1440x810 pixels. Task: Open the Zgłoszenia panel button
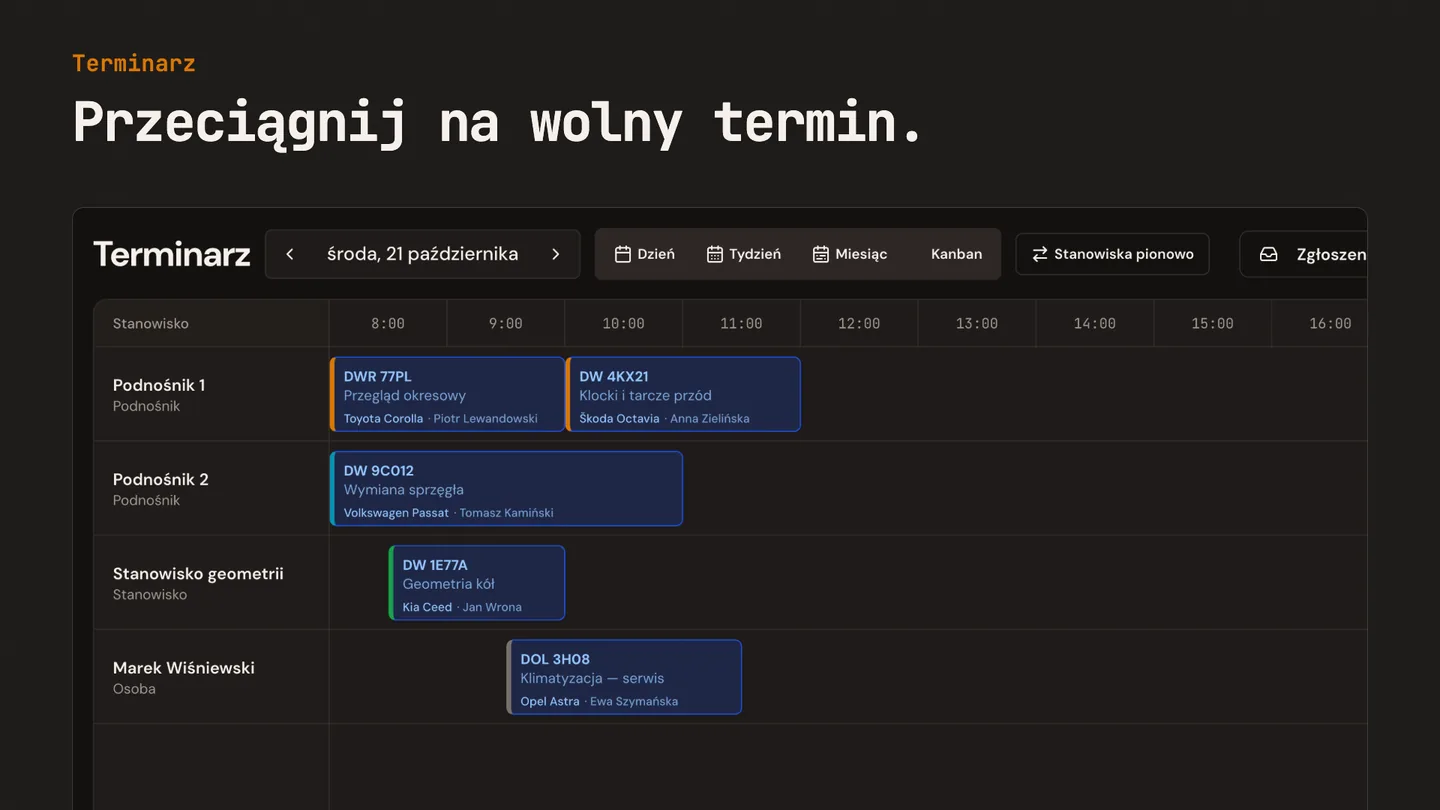[1303, 254]
